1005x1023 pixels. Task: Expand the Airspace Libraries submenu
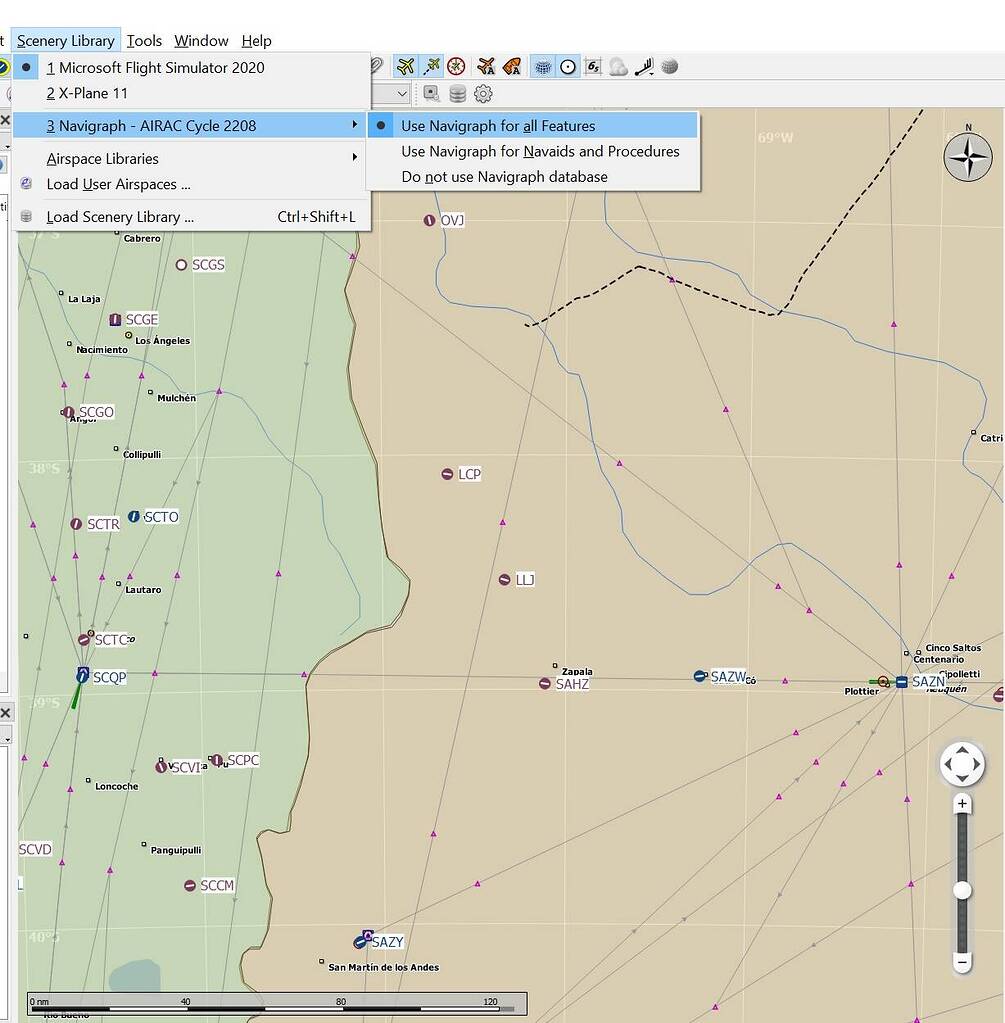tap(102, 158)
